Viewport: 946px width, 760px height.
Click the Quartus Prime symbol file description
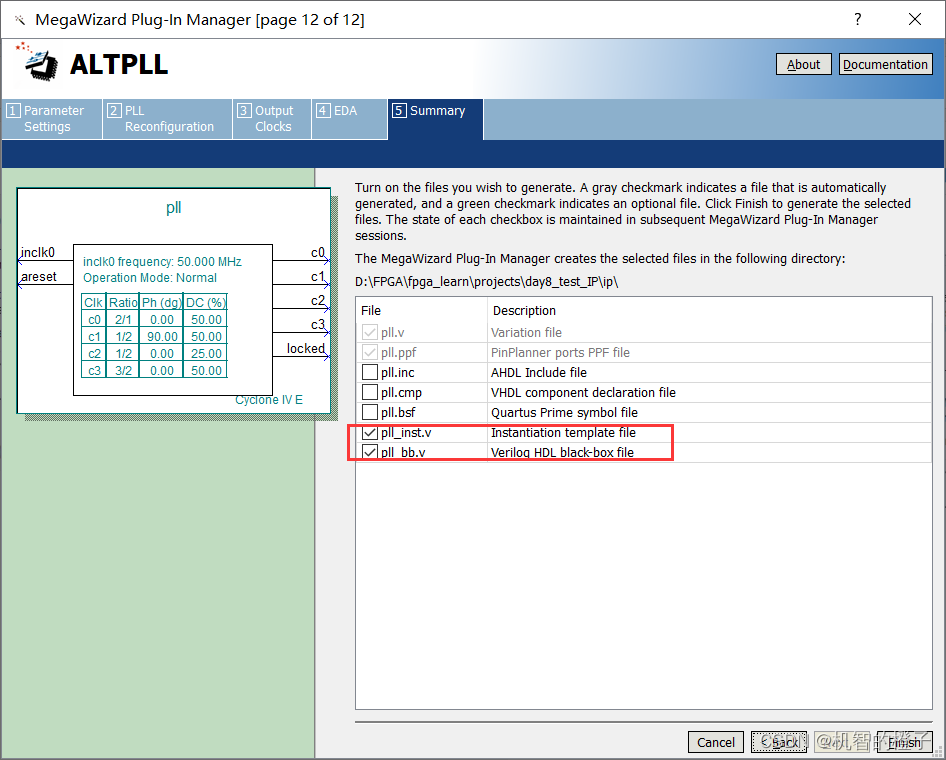click(564, 412)
